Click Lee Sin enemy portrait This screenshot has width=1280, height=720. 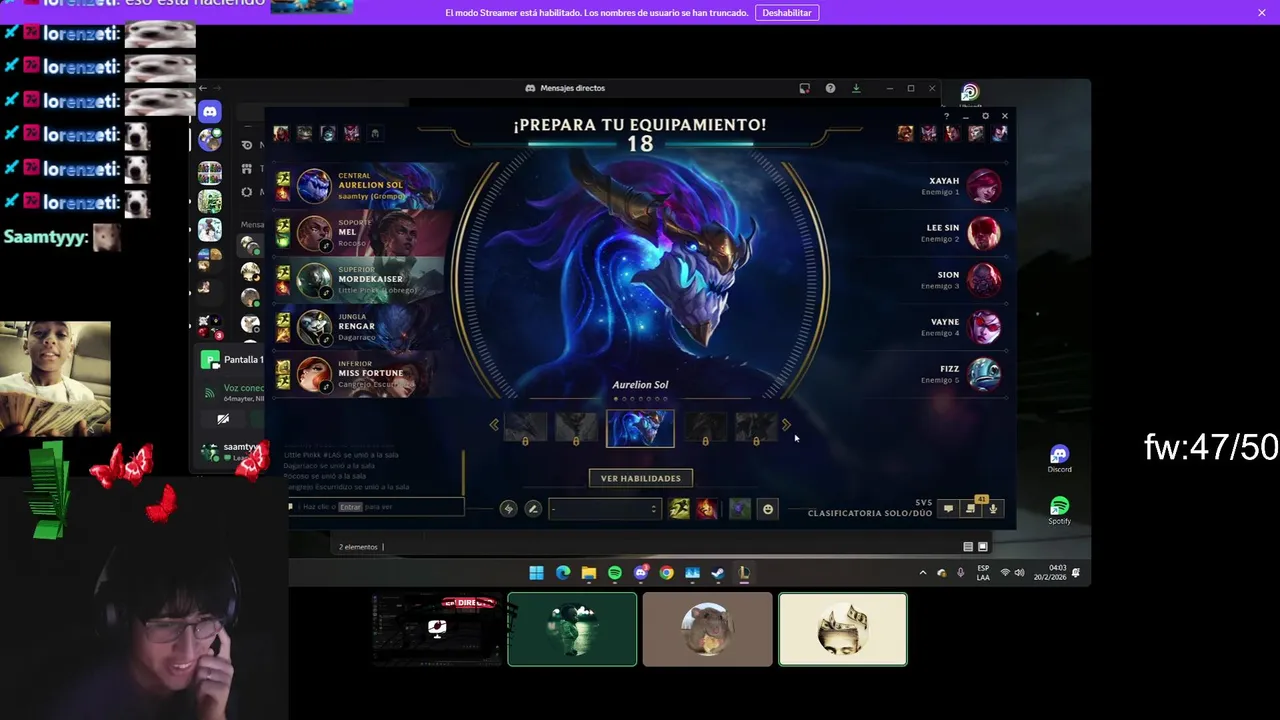984,233
